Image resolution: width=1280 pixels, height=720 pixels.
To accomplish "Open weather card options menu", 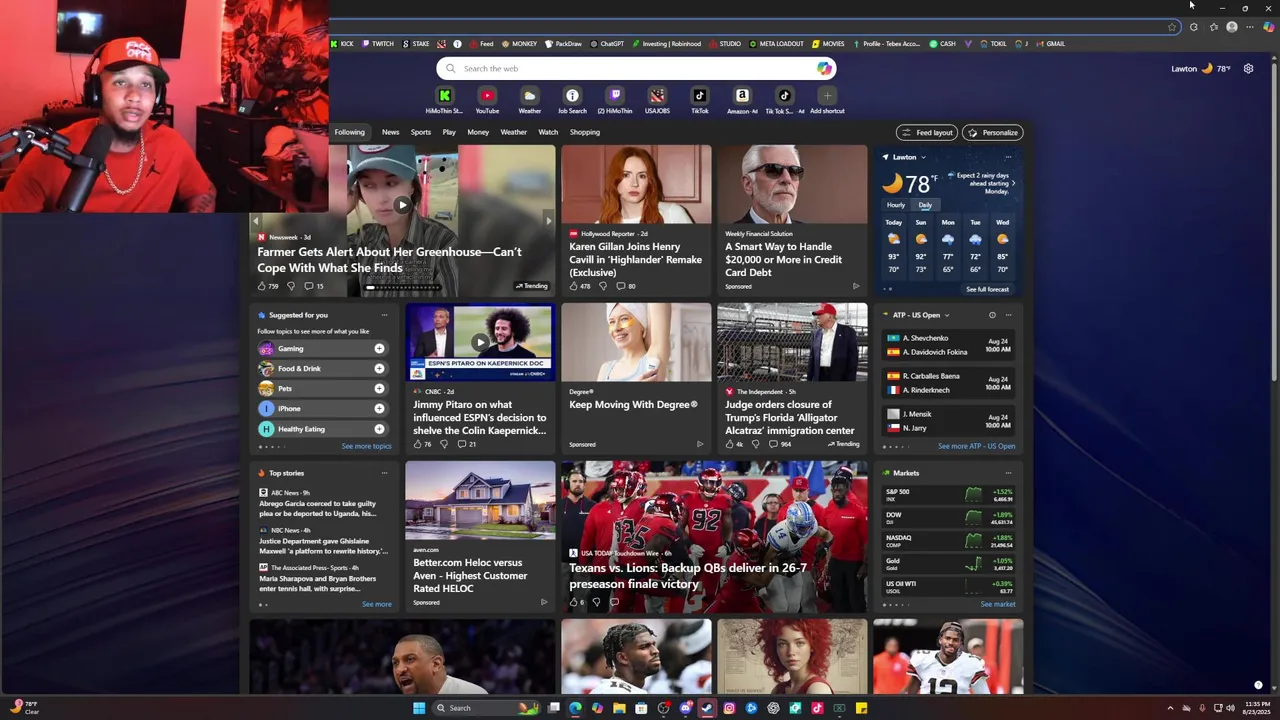I will (1008, 157).
